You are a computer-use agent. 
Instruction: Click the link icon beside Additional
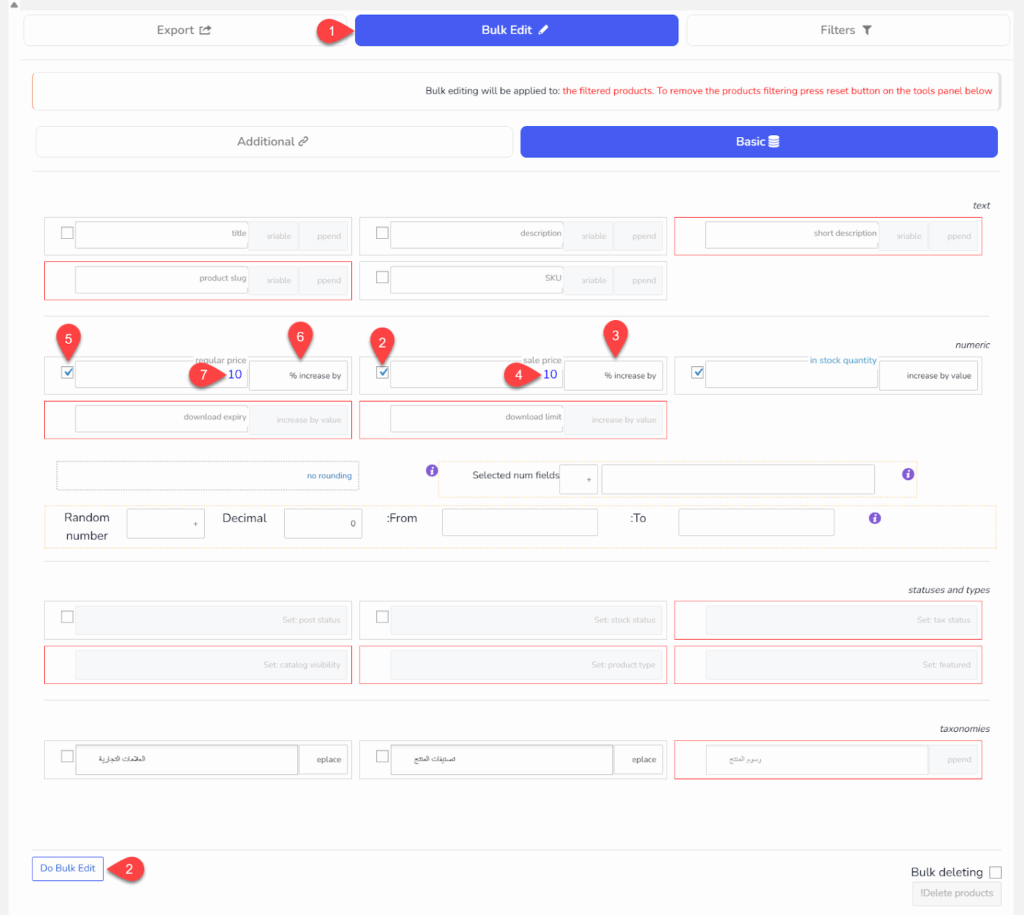(x=304, y=142)
